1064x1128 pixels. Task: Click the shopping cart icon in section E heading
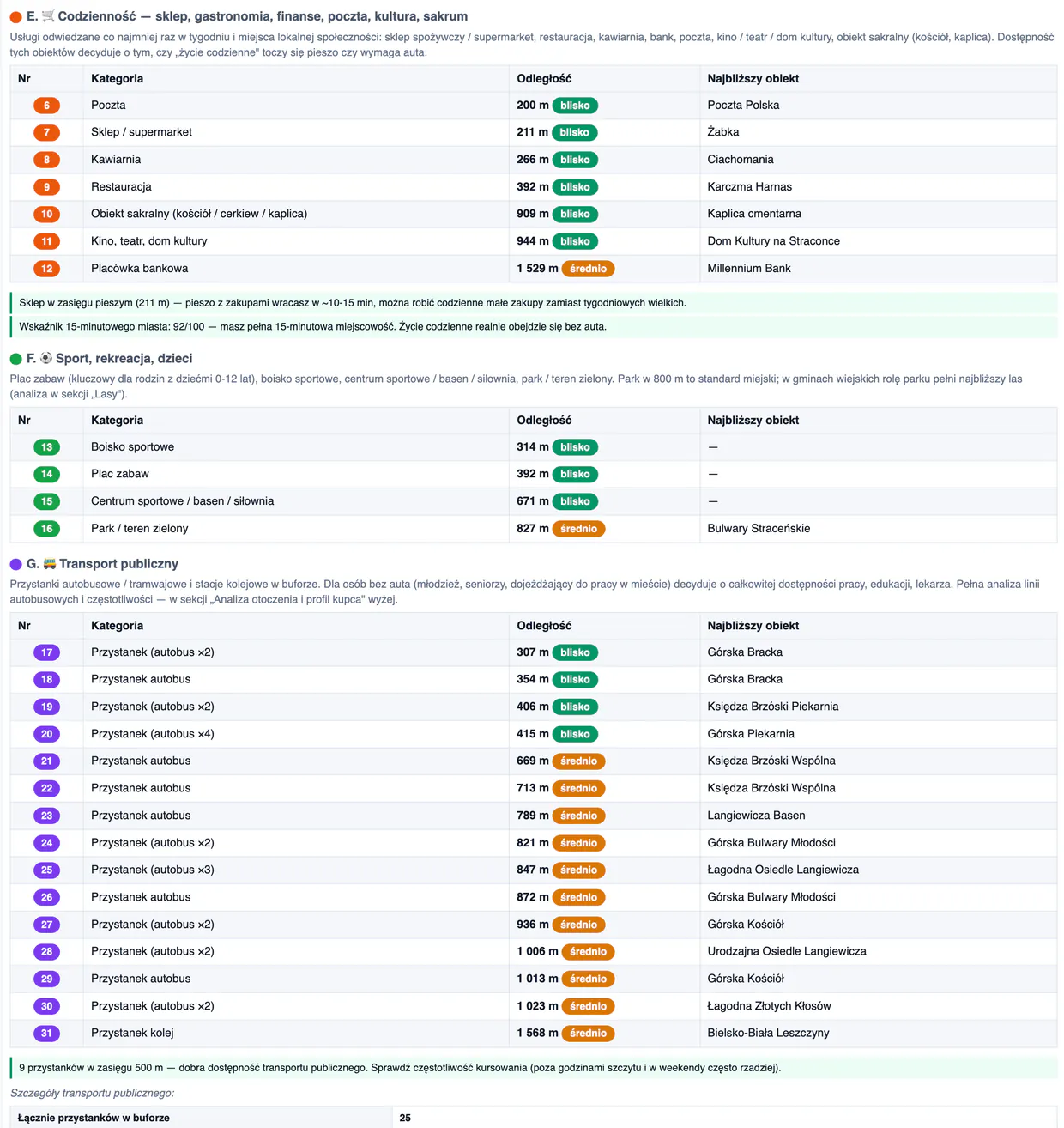point(48,16)
